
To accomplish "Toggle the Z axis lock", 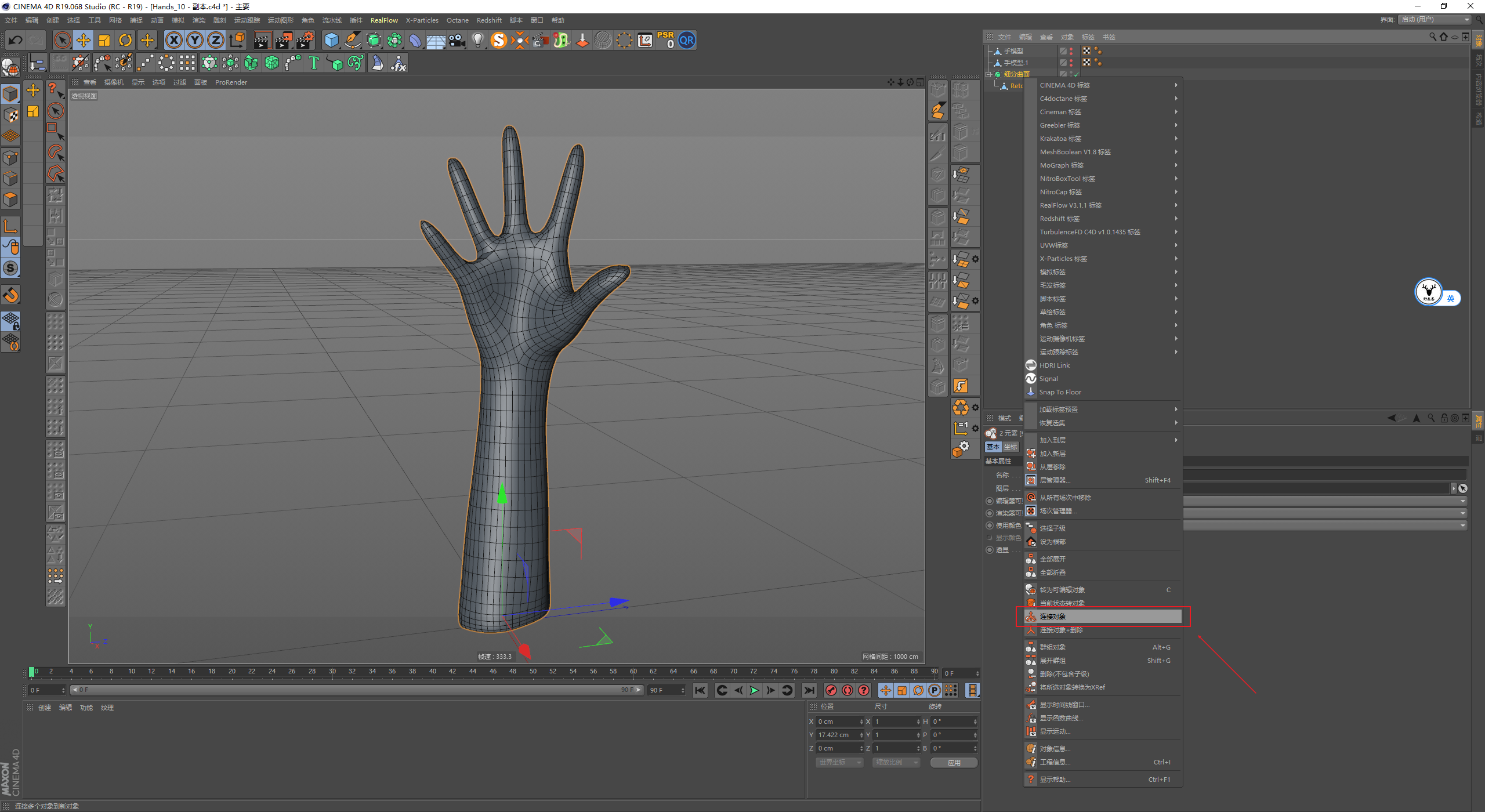I will pos(215,40).
